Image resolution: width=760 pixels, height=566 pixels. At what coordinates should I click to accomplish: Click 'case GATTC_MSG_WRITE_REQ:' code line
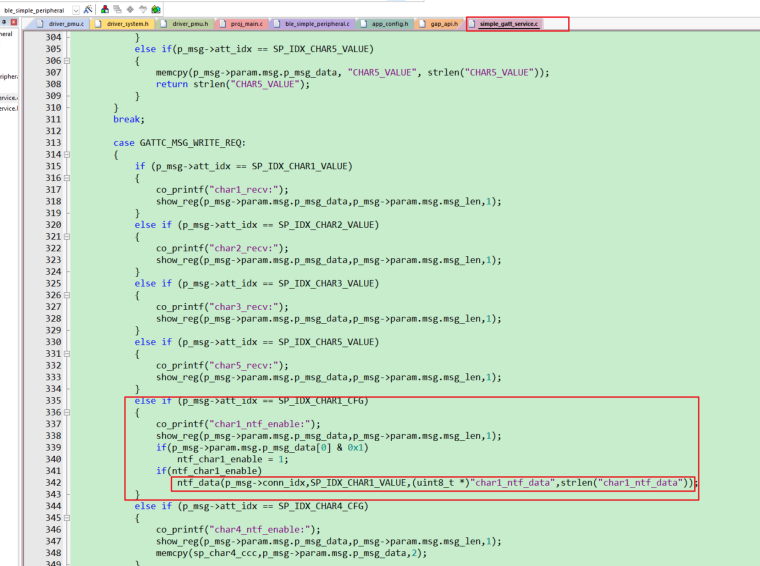coord(179,143)
